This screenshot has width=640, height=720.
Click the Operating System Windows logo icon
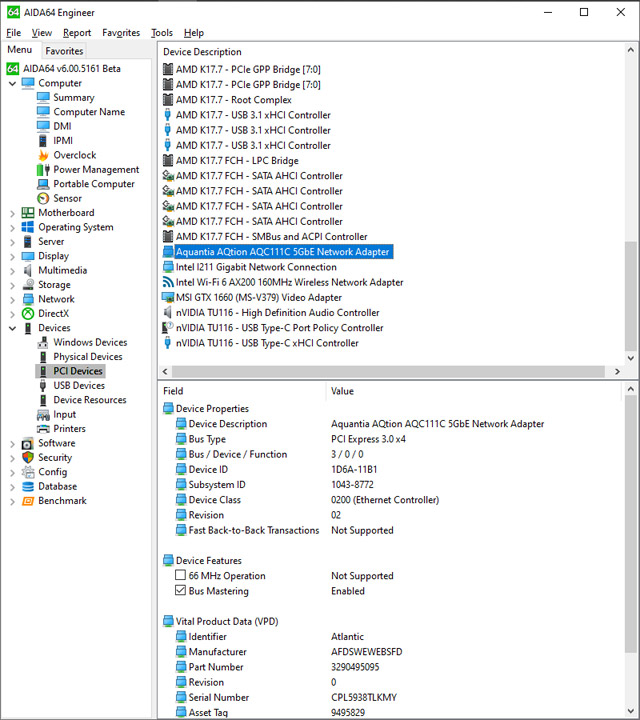tap(28, 227)
